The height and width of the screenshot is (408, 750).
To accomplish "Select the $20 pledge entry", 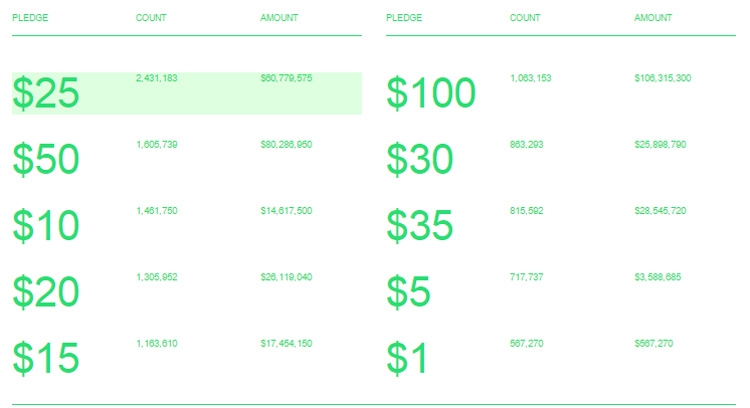I will (x=46, y=292).
